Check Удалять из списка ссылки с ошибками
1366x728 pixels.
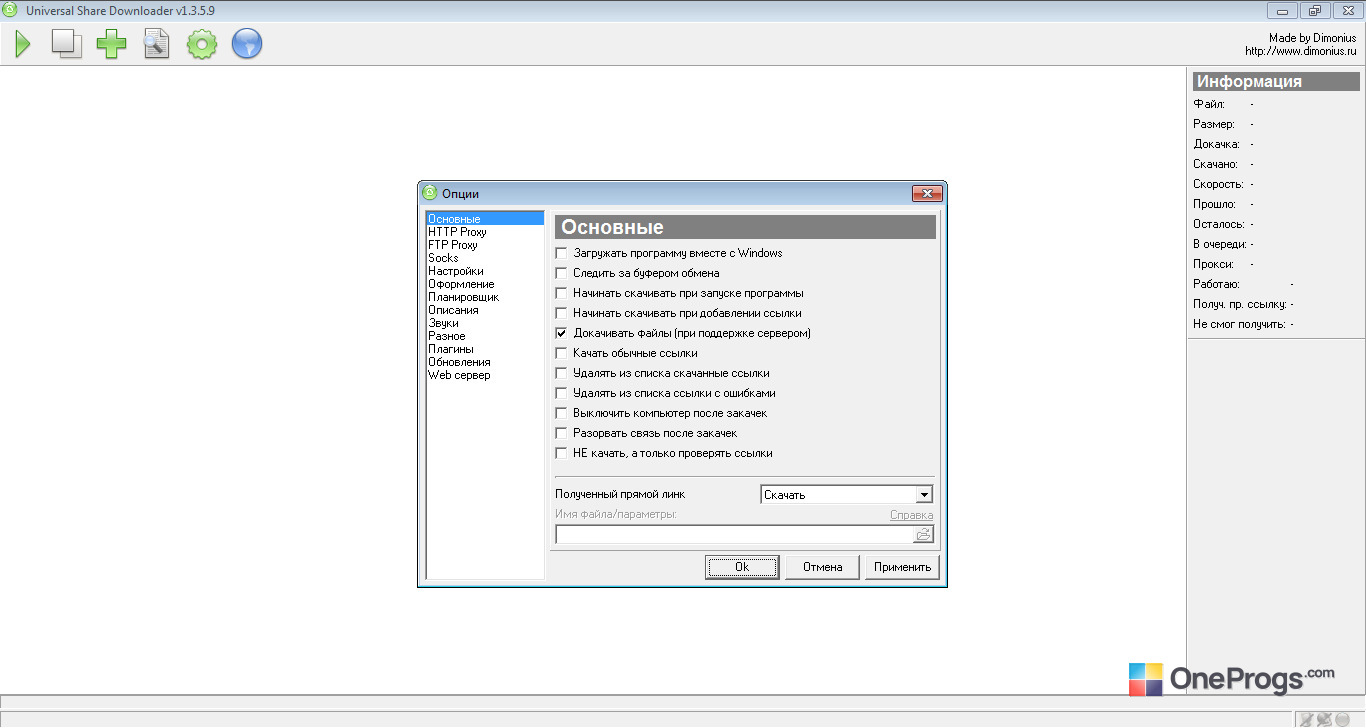(561, 393)
